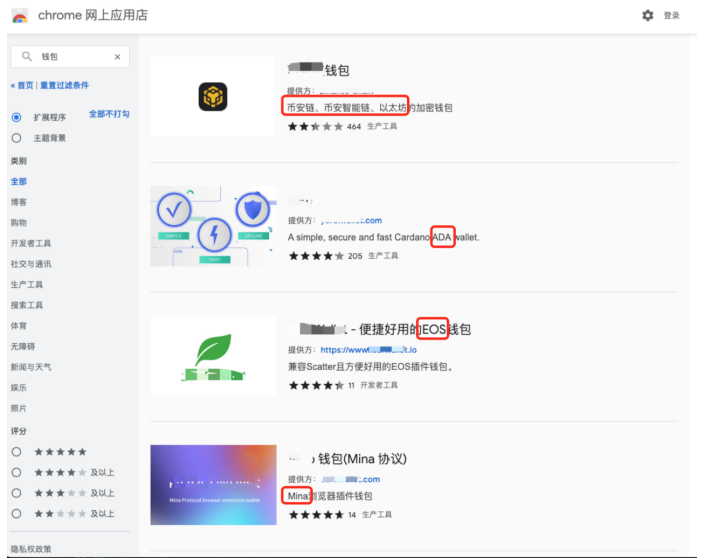Open the first extension title ending in 钱包

pos(318,70)
